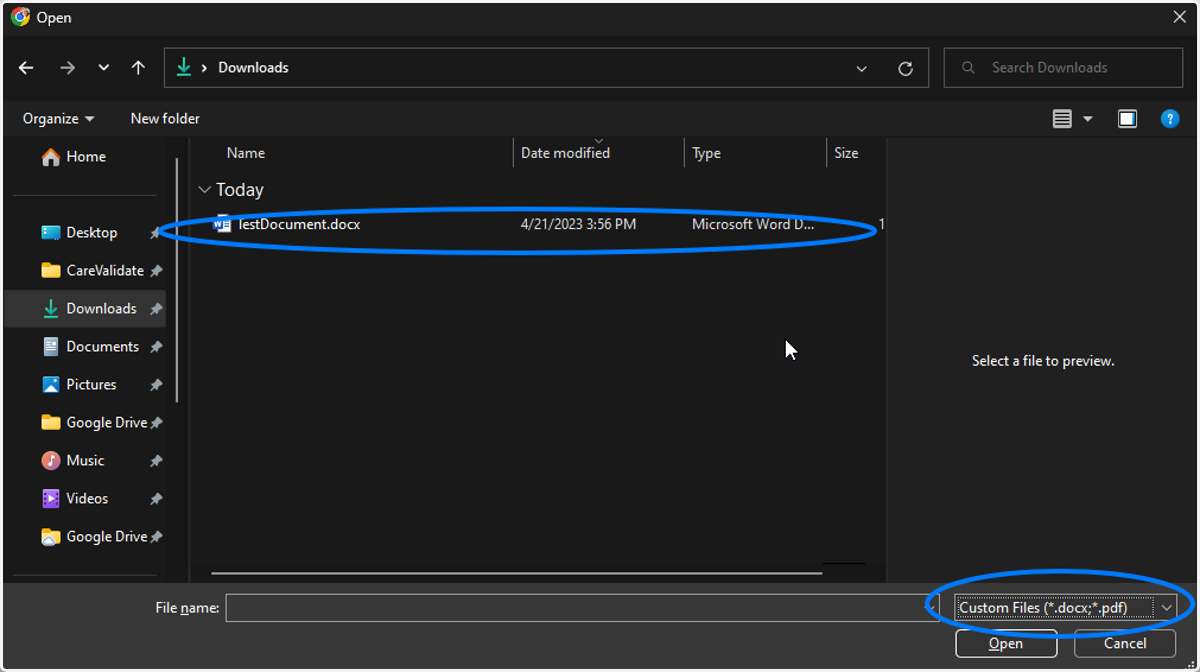Go forward with the right arrow button
Image resolution: width=1200 pixels, height=672 pixels.
pos(67,68)
